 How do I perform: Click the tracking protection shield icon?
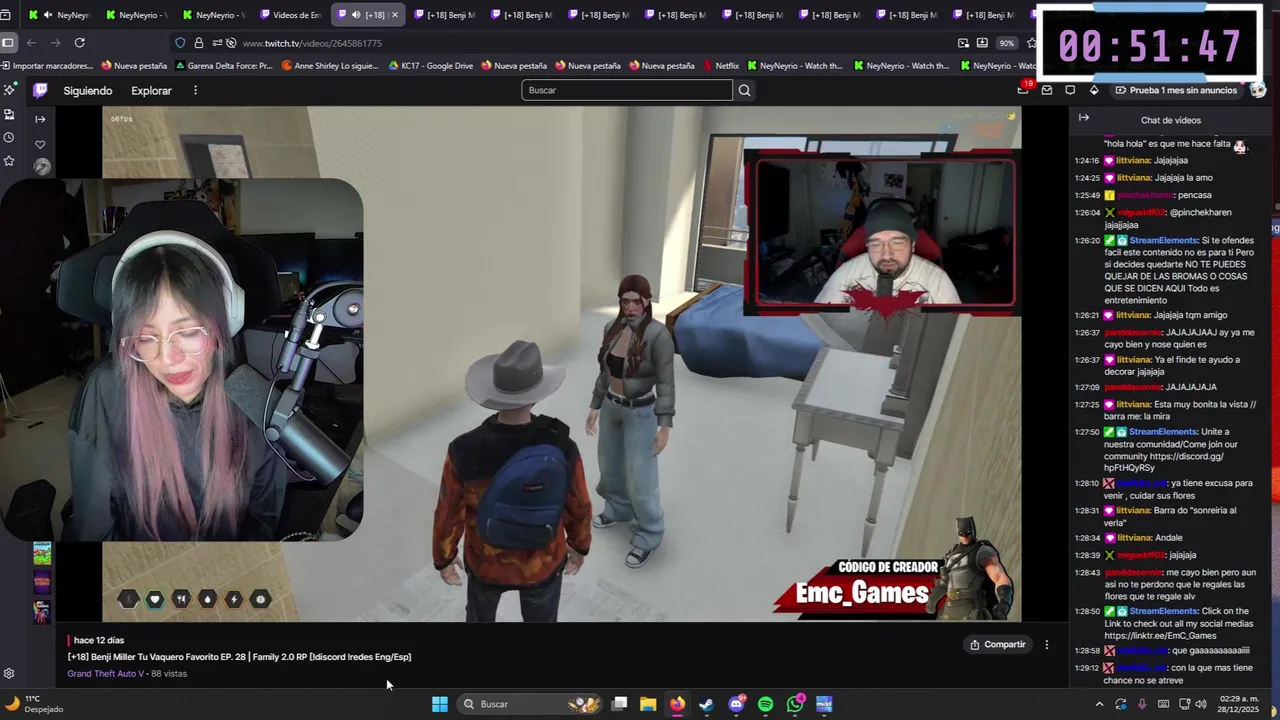[180, 43]
